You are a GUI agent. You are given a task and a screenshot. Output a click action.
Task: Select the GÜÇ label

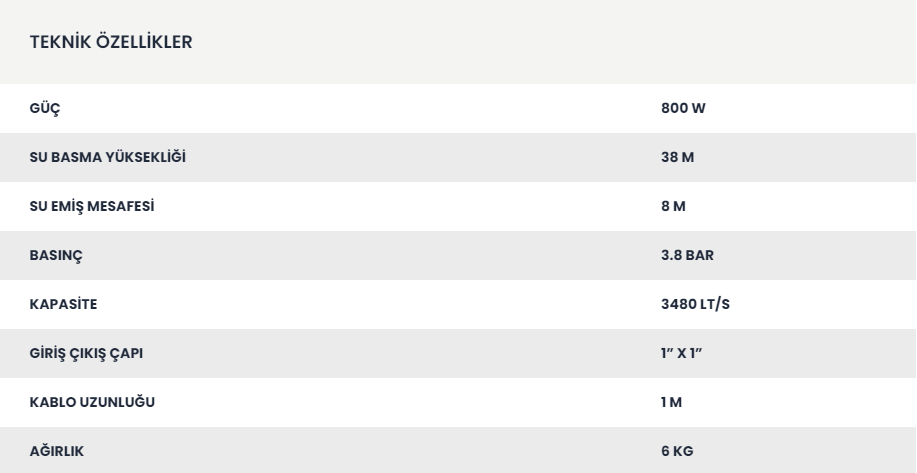pyautogui.click(x=44, y=109)
